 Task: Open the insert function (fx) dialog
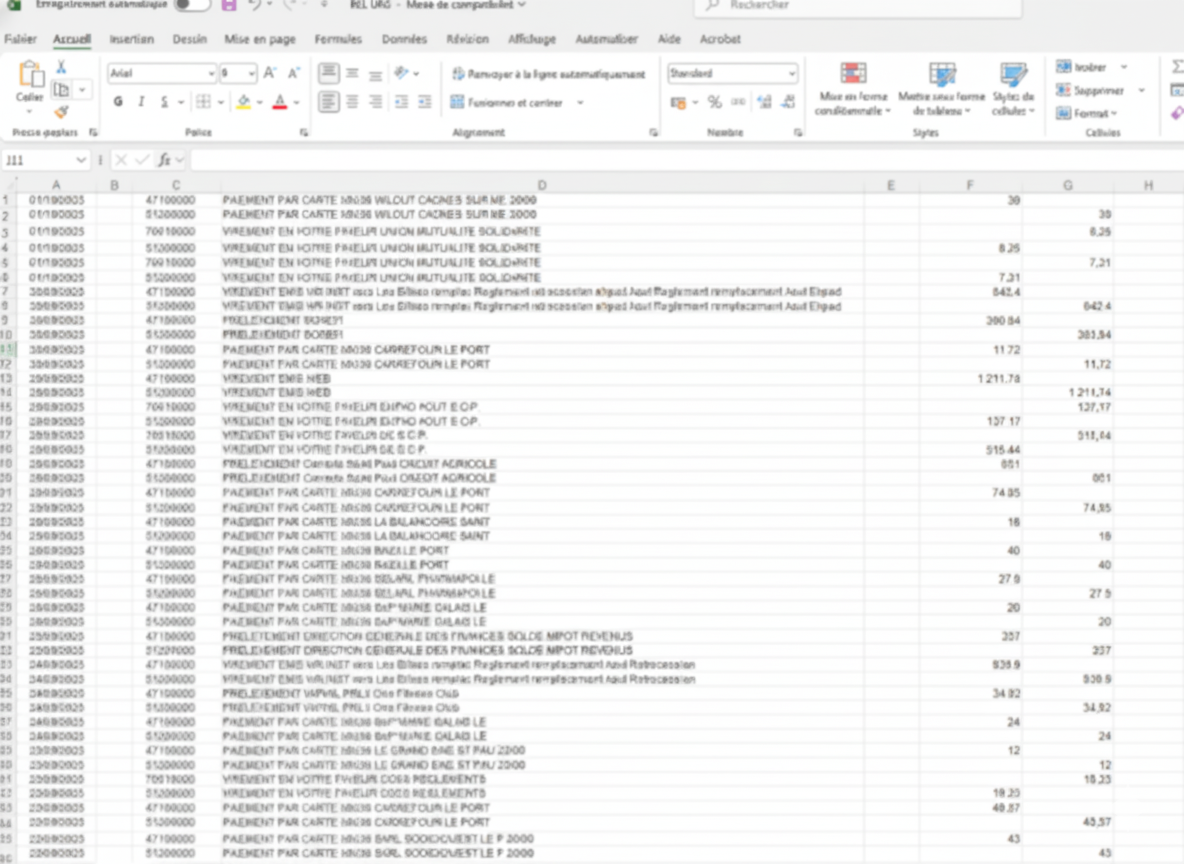click(164, 160)
